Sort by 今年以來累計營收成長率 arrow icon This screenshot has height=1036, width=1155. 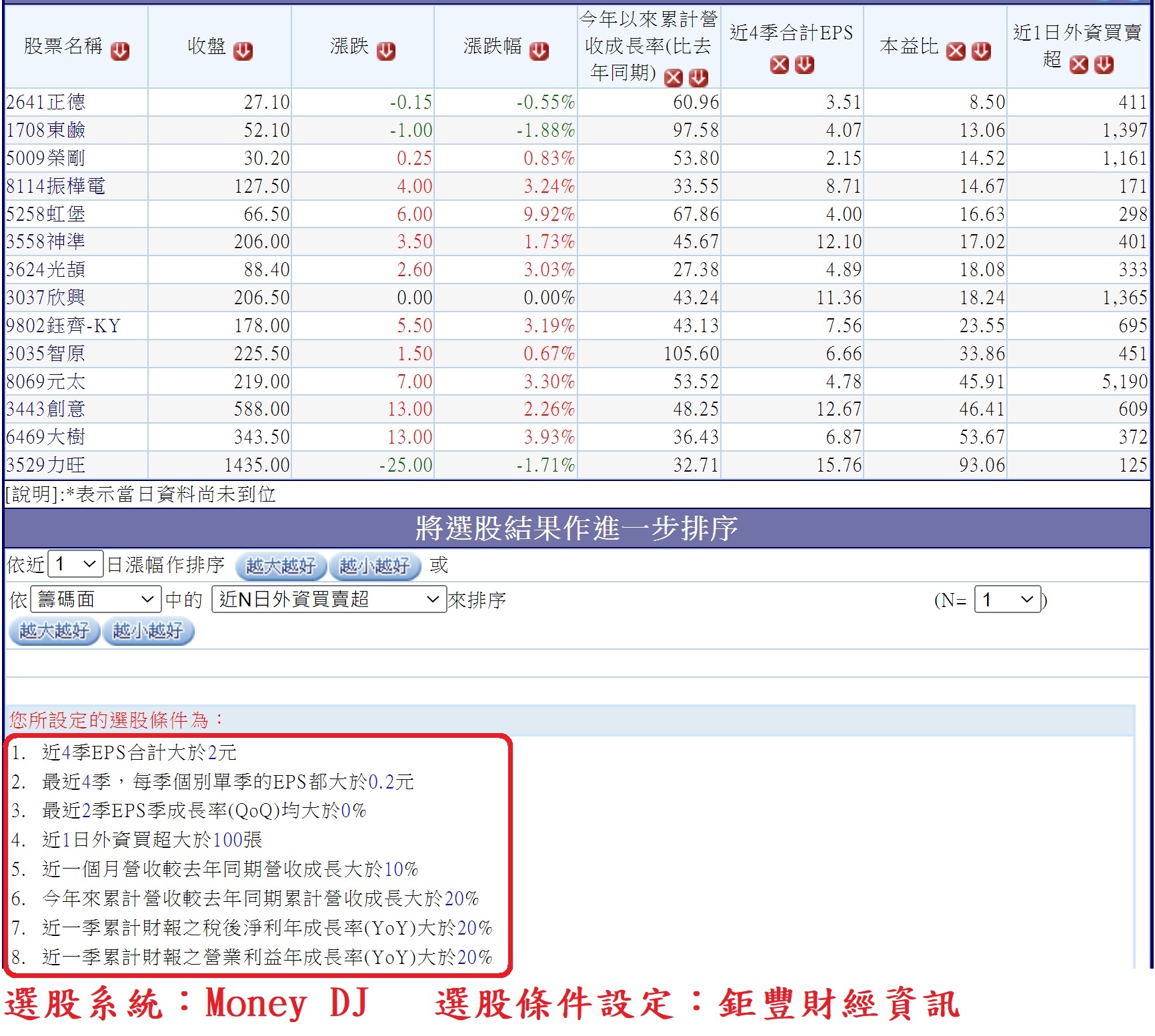coord(698,77)
